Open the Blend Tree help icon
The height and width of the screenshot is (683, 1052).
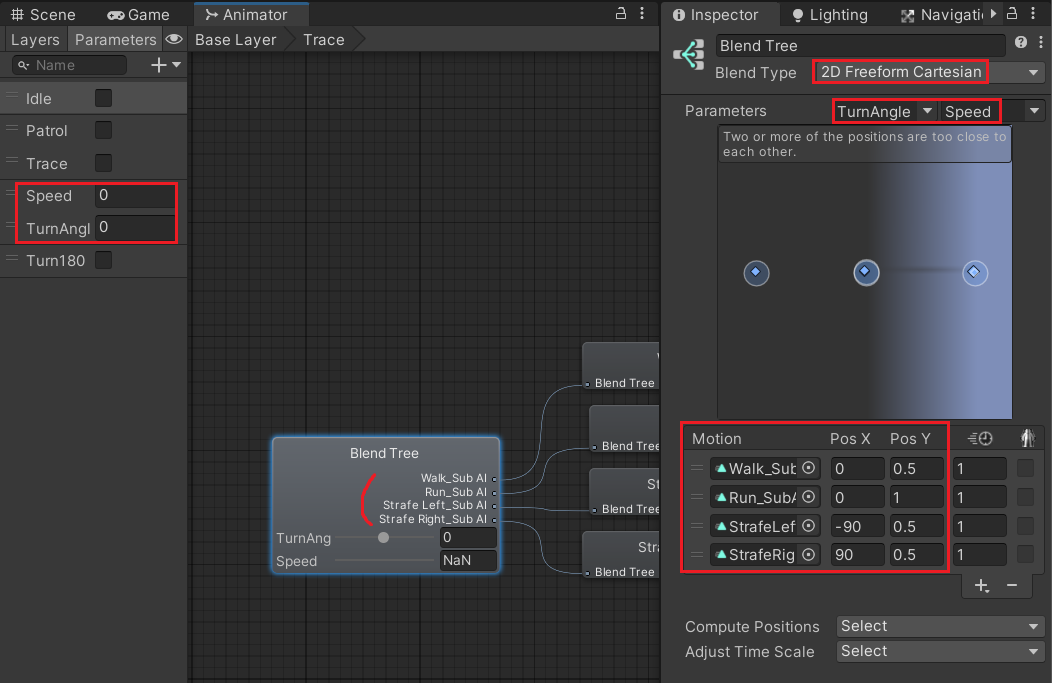coord(1021,42)
